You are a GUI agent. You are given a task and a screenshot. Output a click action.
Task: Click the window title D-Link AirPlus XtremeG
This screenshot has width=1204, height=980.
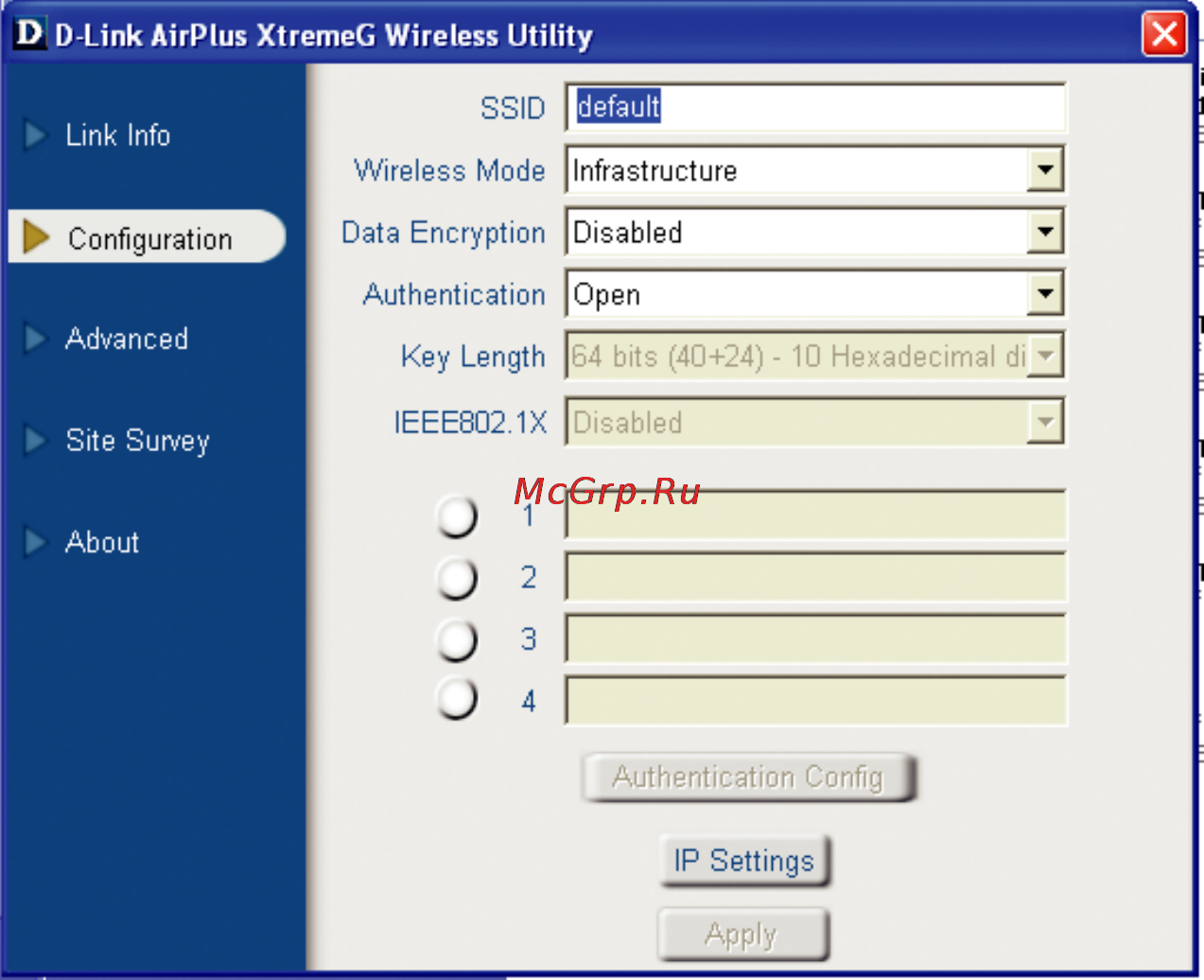tap(323, 36)
